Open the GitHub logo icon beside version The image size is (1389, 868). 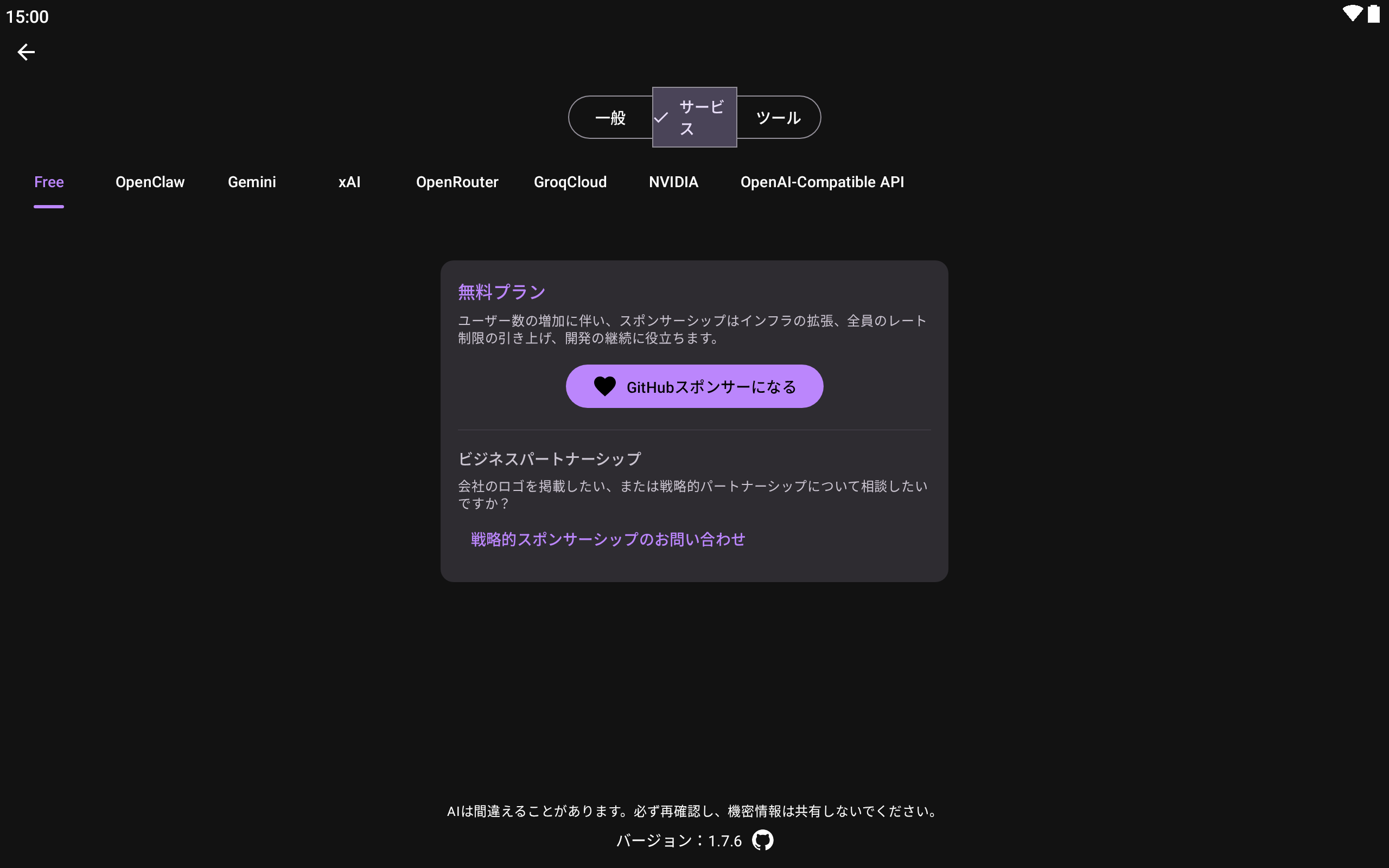762,840
